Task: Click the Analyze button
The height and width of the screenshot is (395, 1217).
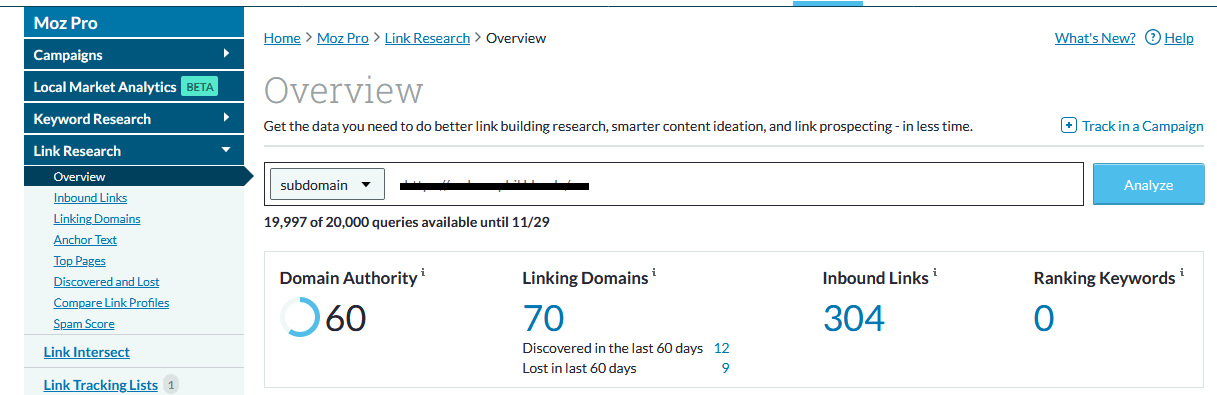Action: [1148, 185]
